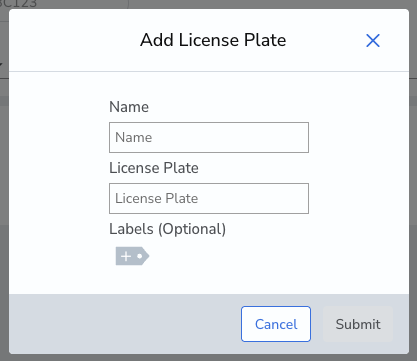Screen dimensions: 417x361
Task: Focus the License Plate input field
Action: [209, 198]
